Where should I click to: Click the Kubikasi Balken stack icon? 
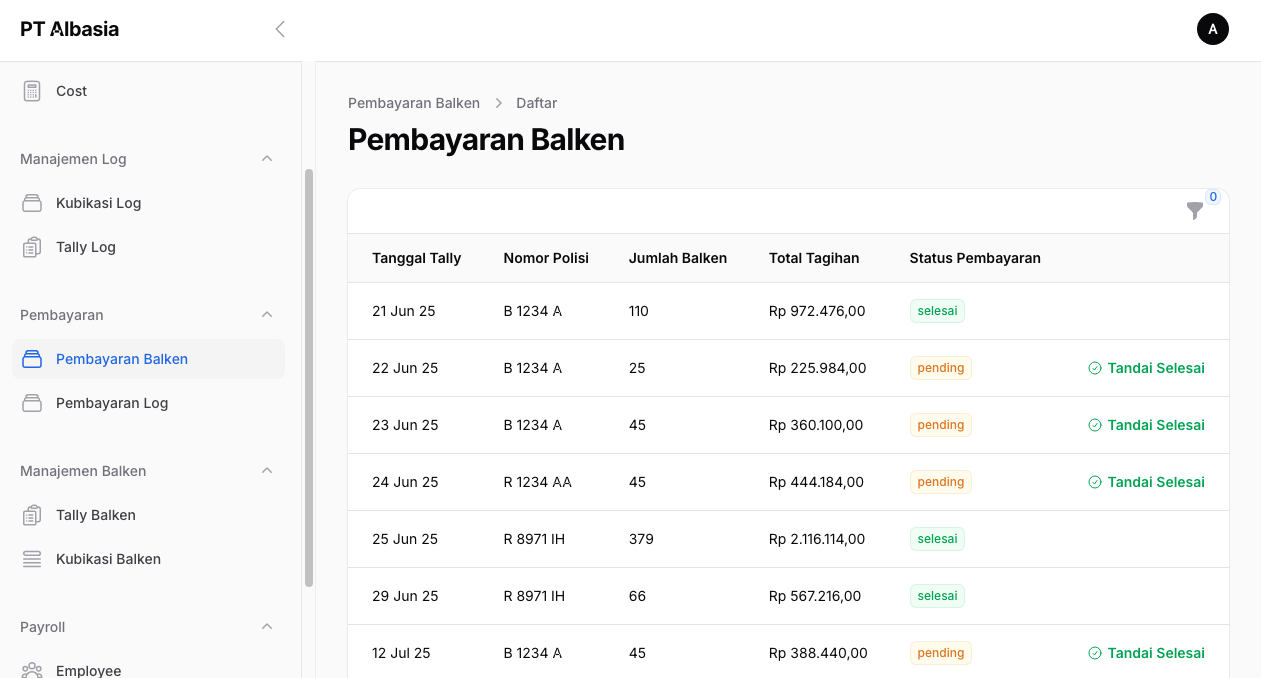point(32,559)
